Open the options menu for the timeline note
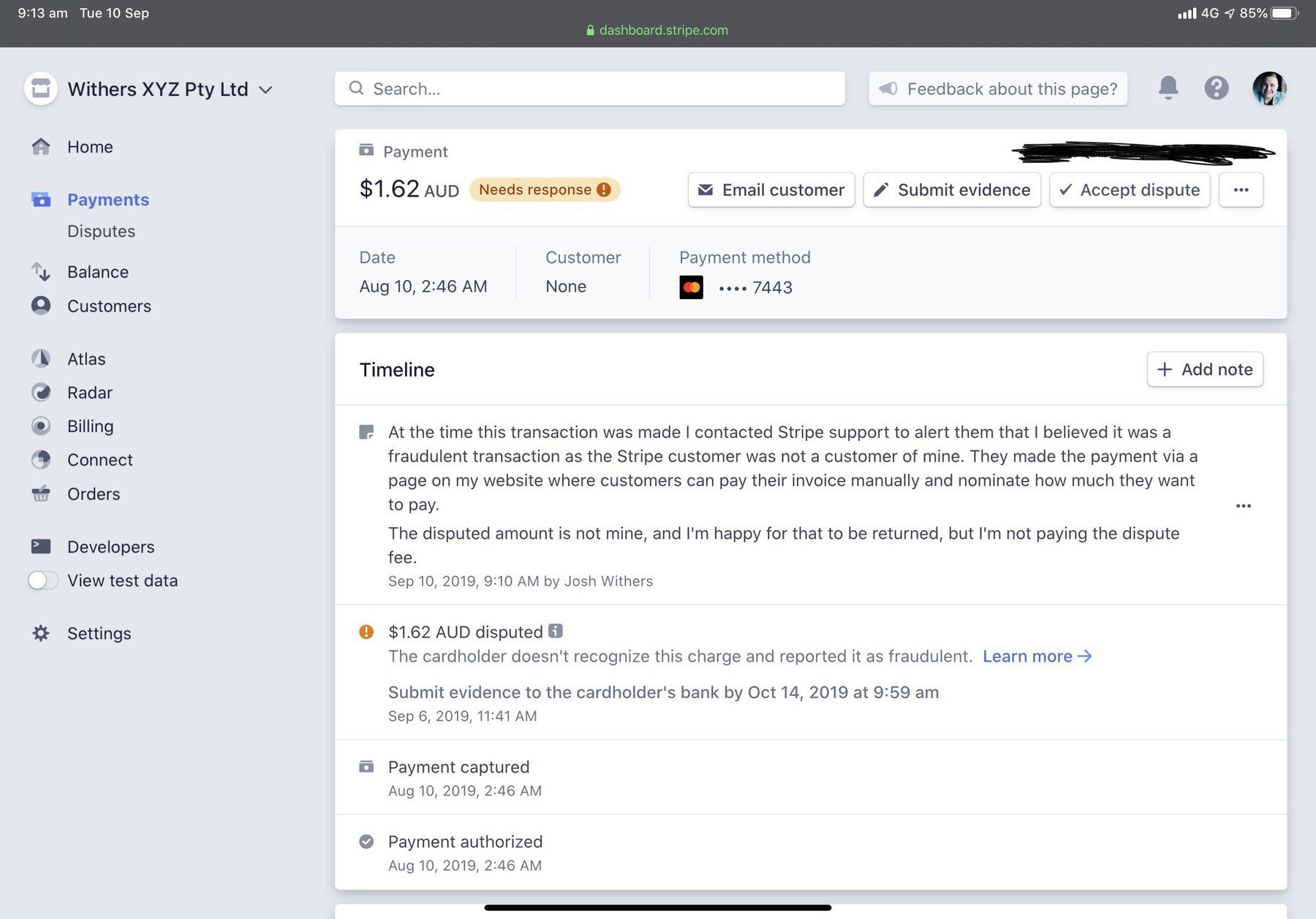 (x=1243, y=506)
